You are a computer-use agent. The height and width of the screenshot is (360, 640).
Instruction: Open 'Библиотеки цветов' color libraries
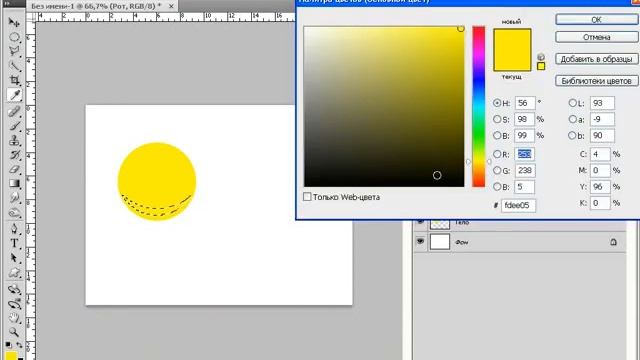coord(596,81)
